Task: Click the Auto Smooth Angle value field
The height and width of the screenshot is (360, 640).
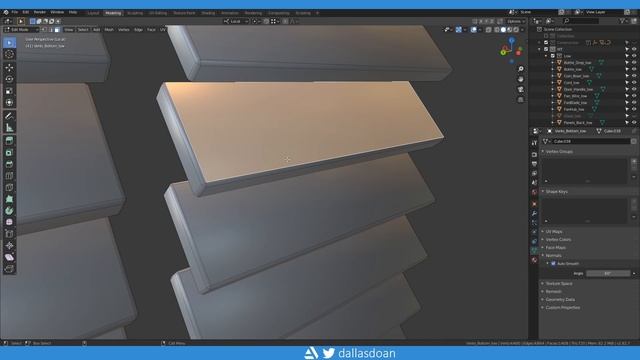Action: pos(608,273)
